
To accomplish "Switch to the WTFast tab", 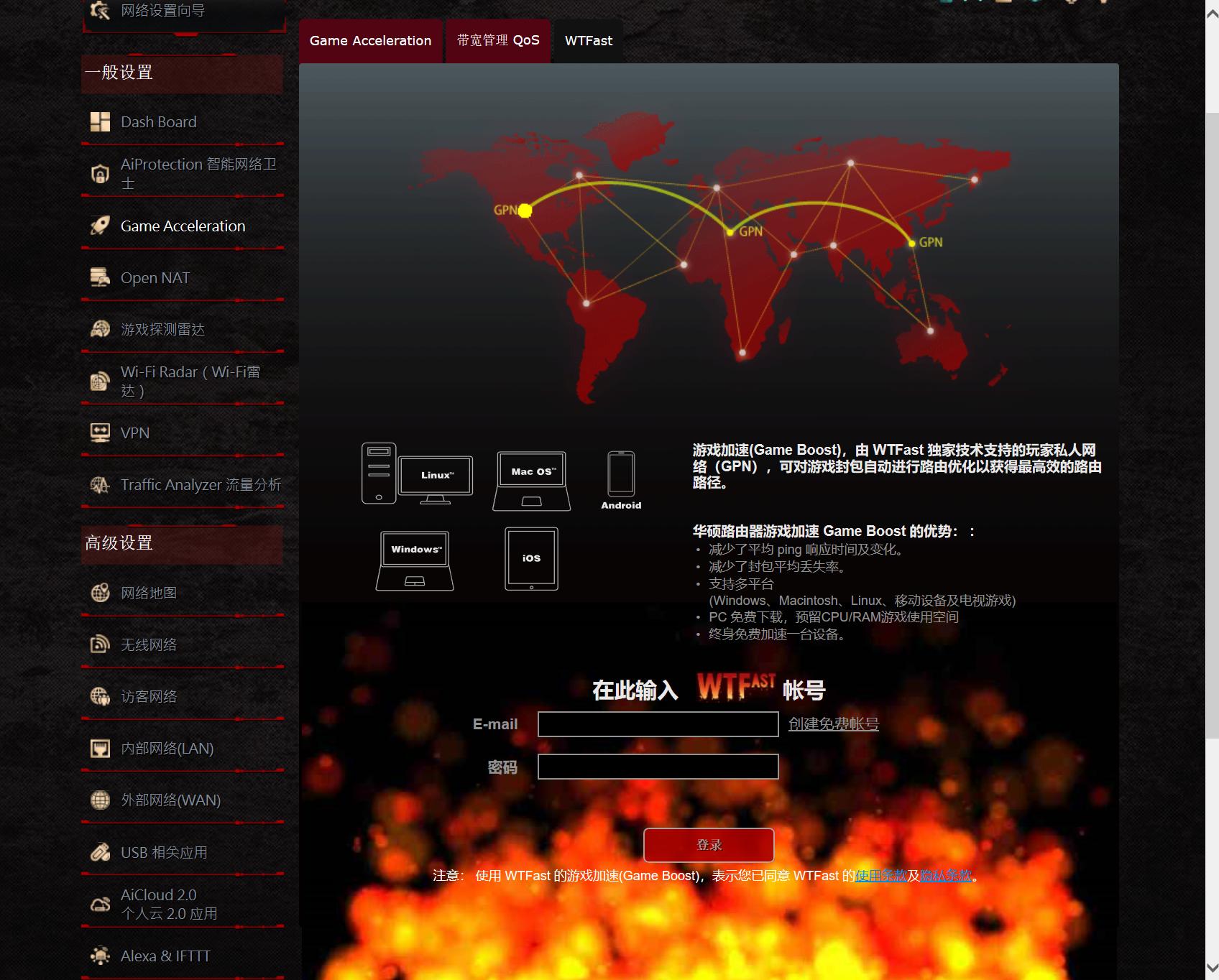I will tap(589, 41).
